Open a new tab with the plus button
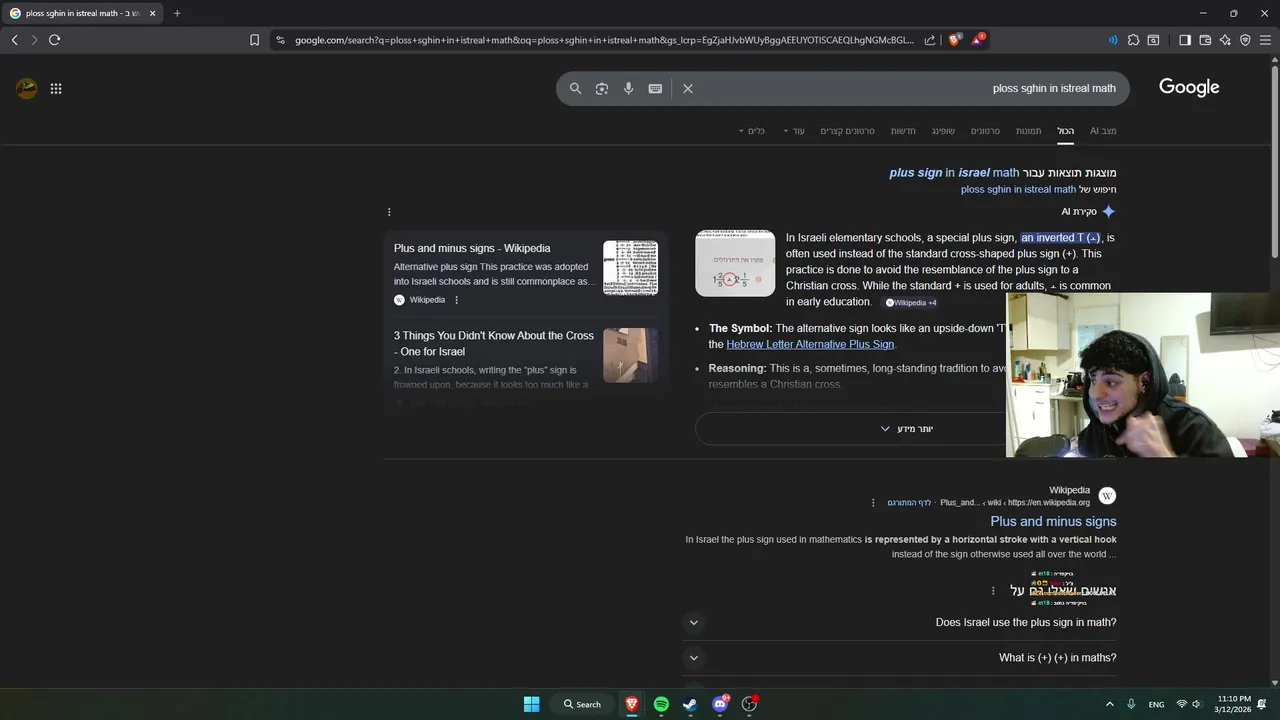This screenshot has height=720, width=1280. tap(177, 13)
